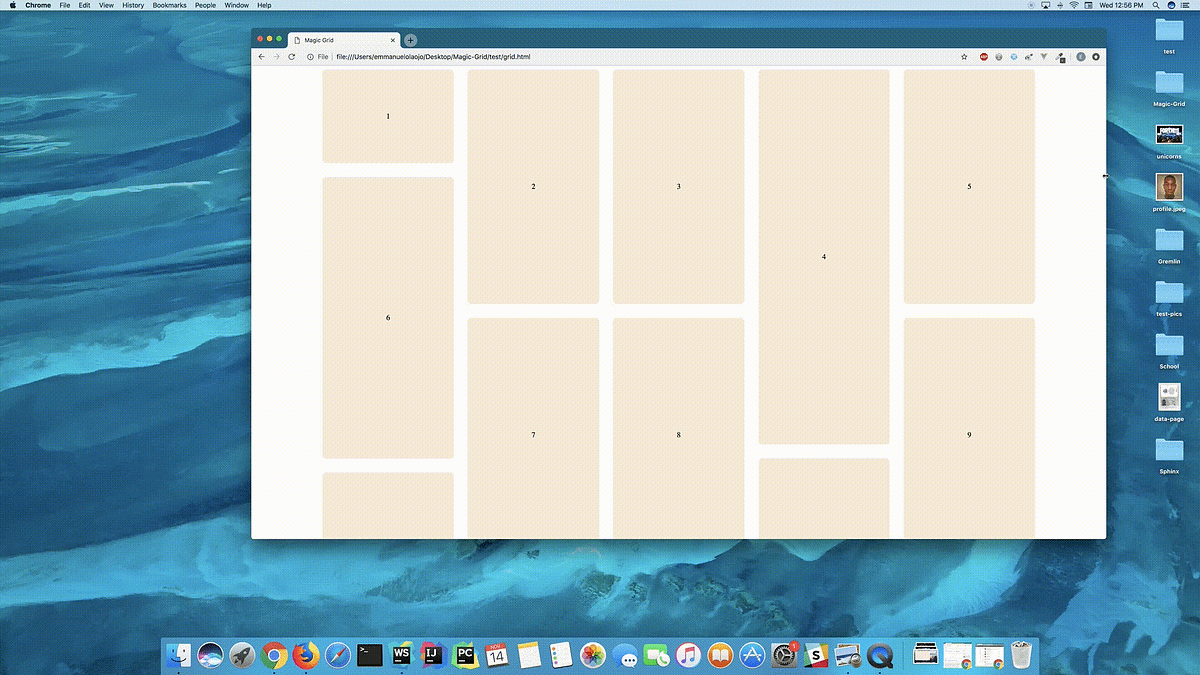
Task: Open the History menu
Action: point(132,5)
